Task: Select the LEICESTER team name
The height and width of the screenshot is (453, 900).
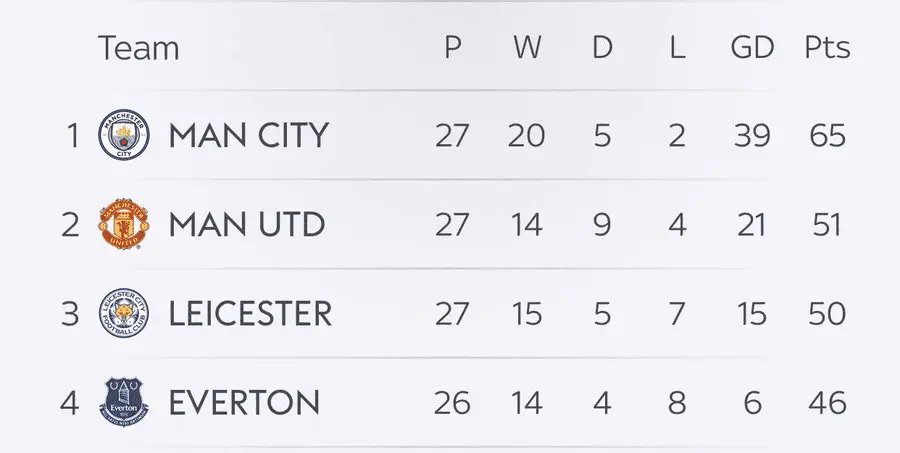Action: [x=250, y=314]
